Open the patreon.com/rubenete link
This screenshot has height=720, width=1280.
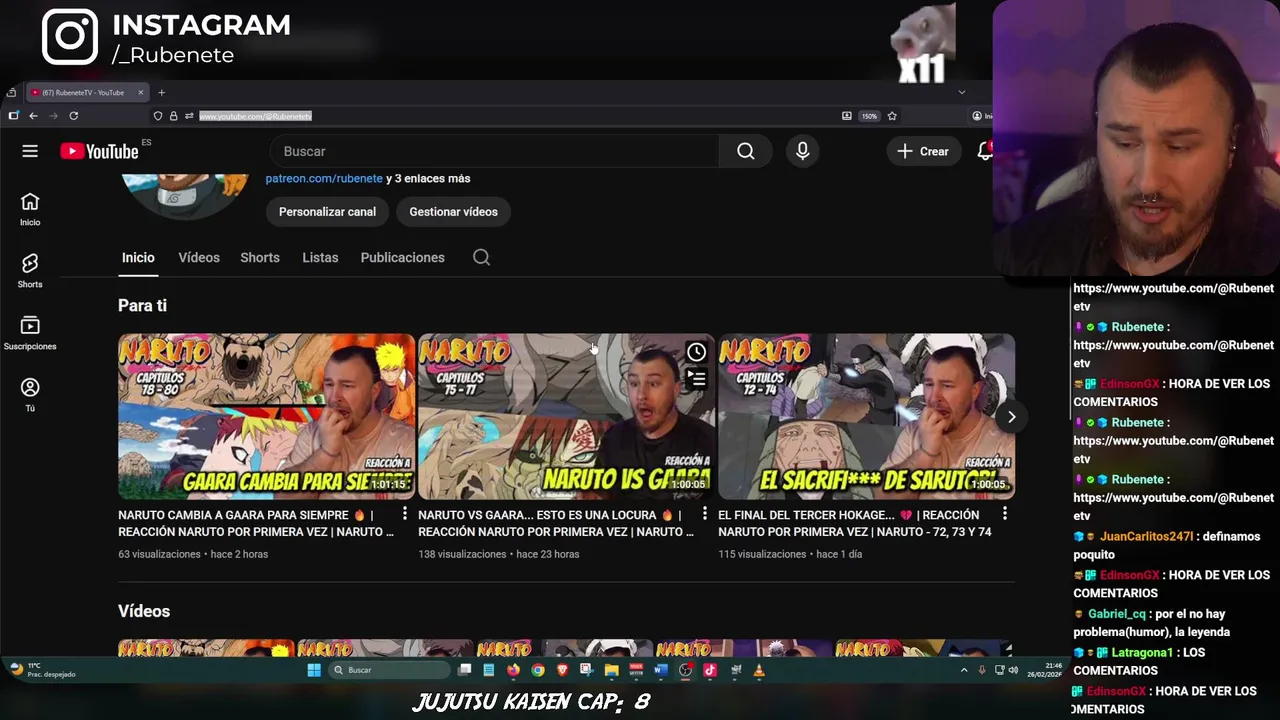(x=324, y=178)
